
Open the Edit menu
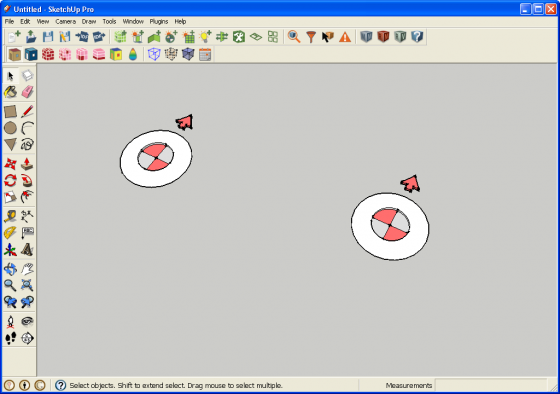point(25,21)
